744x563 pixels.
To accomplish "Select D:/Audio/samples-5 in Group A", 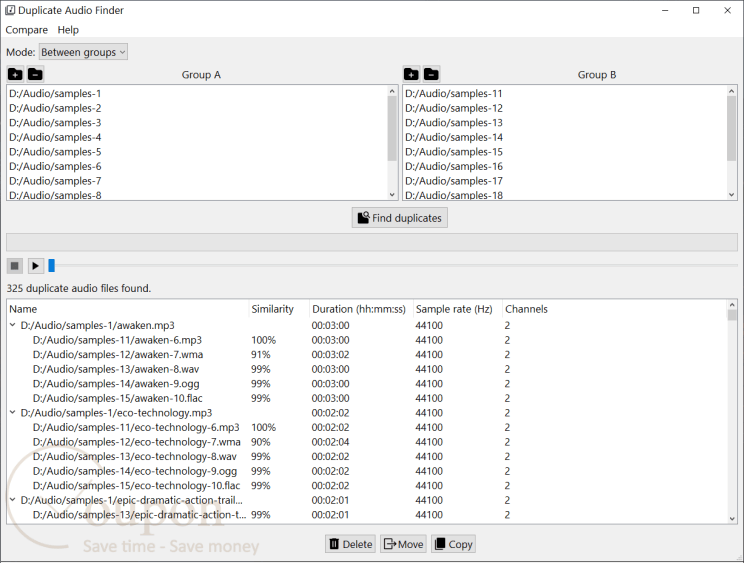I will click(197, 152).
